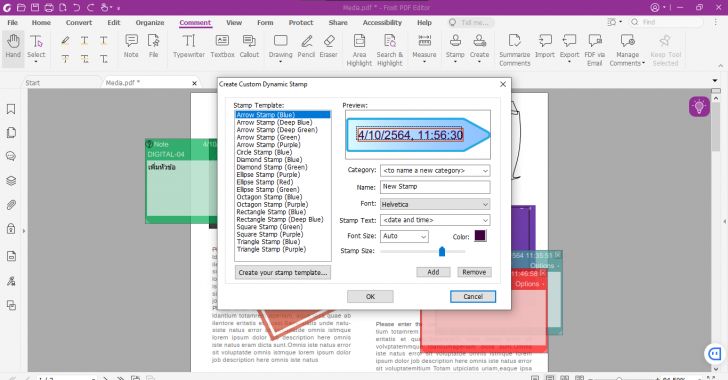Open the Media.pdf document tab
The height and width of the screenshot is (380, 728).
pyautogui.click(x=149, y=83)
